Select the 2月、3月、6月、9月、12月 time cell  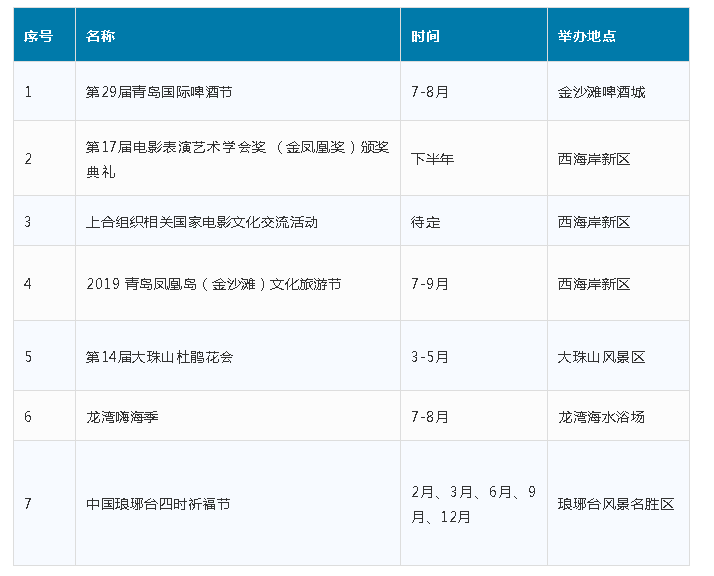click(474, 504)
